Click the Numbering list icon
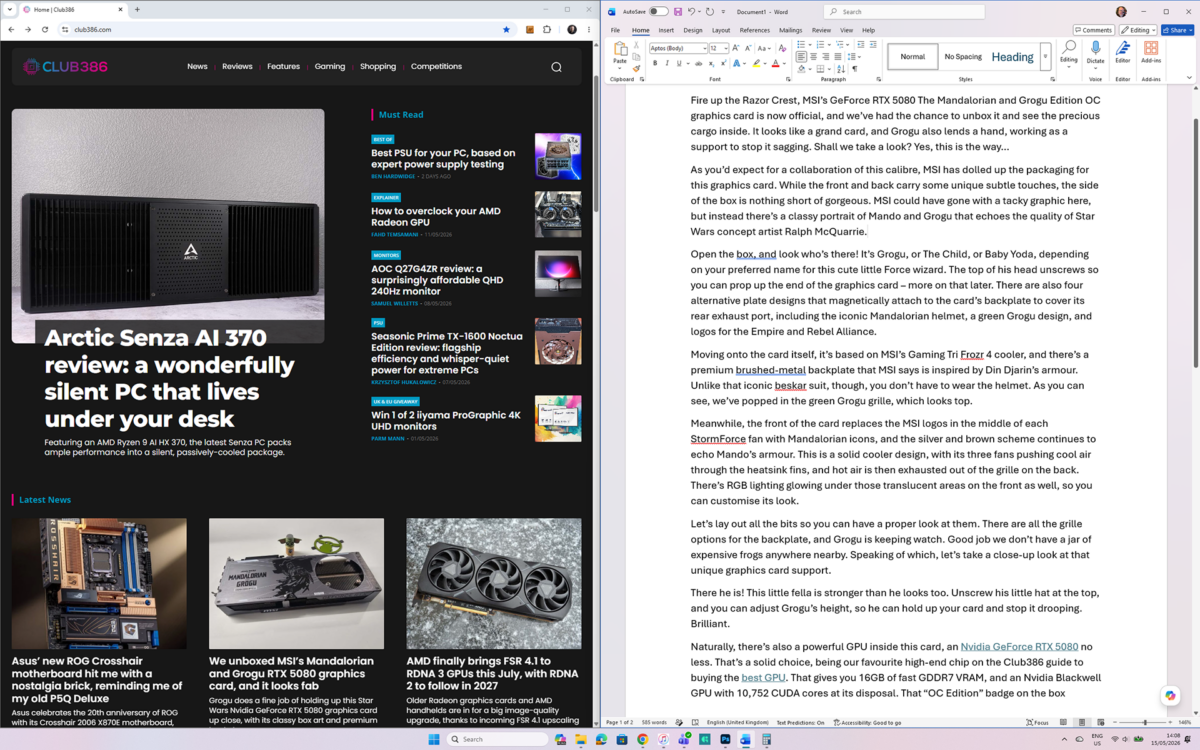 (820, 44)
